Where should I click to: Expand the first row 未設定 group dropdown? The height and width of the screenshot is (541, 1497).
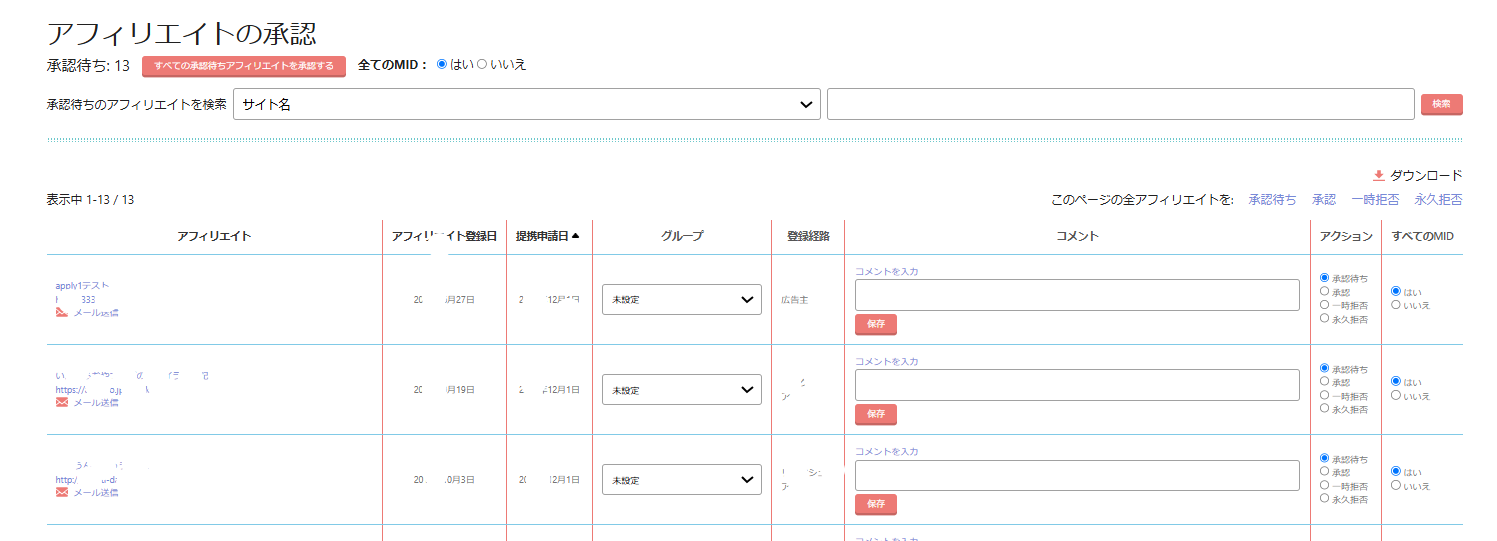coord(681,300)
